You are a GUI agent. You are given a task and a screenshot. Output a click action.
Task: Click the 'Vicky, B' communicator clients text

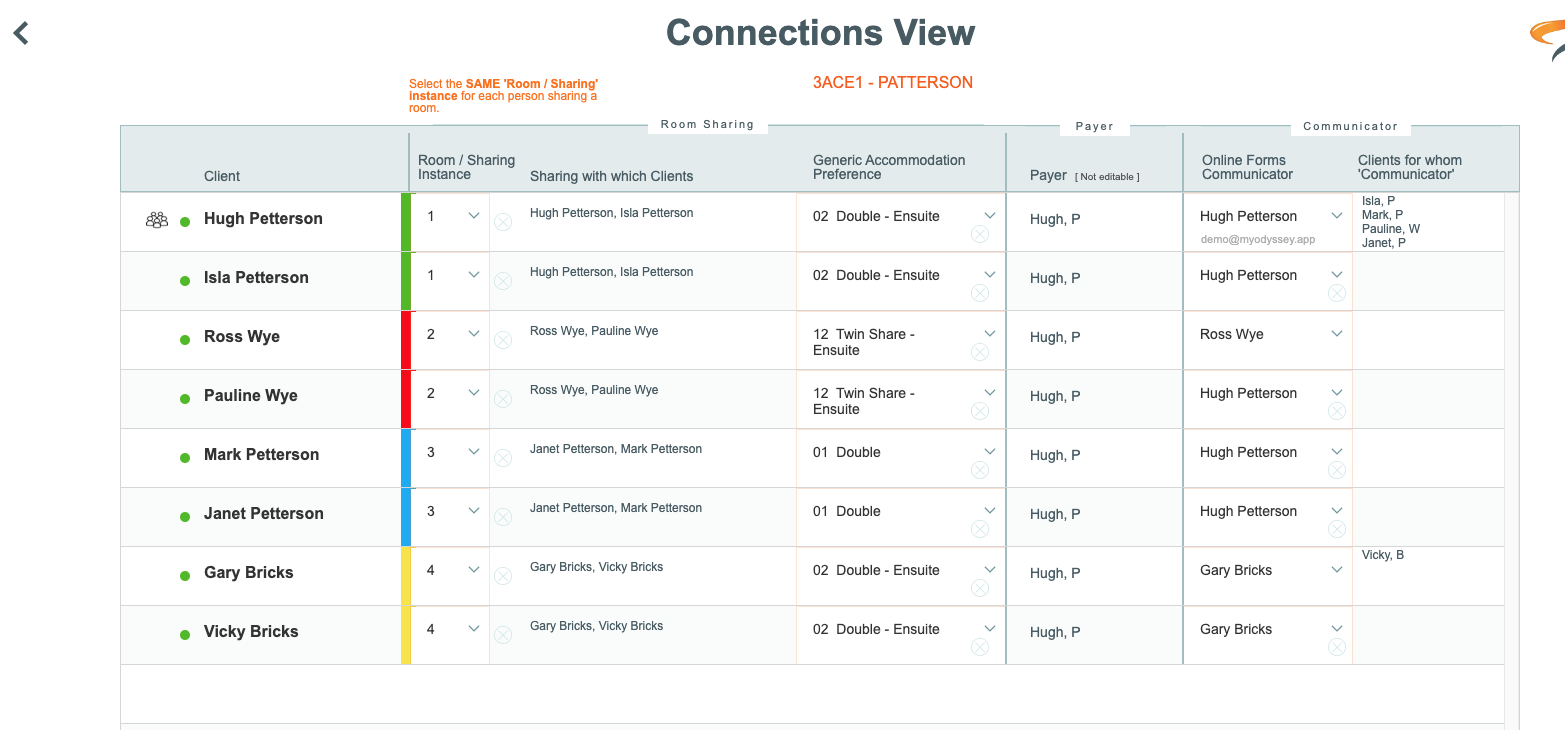pyautogui.click(x=1383, y=555)
